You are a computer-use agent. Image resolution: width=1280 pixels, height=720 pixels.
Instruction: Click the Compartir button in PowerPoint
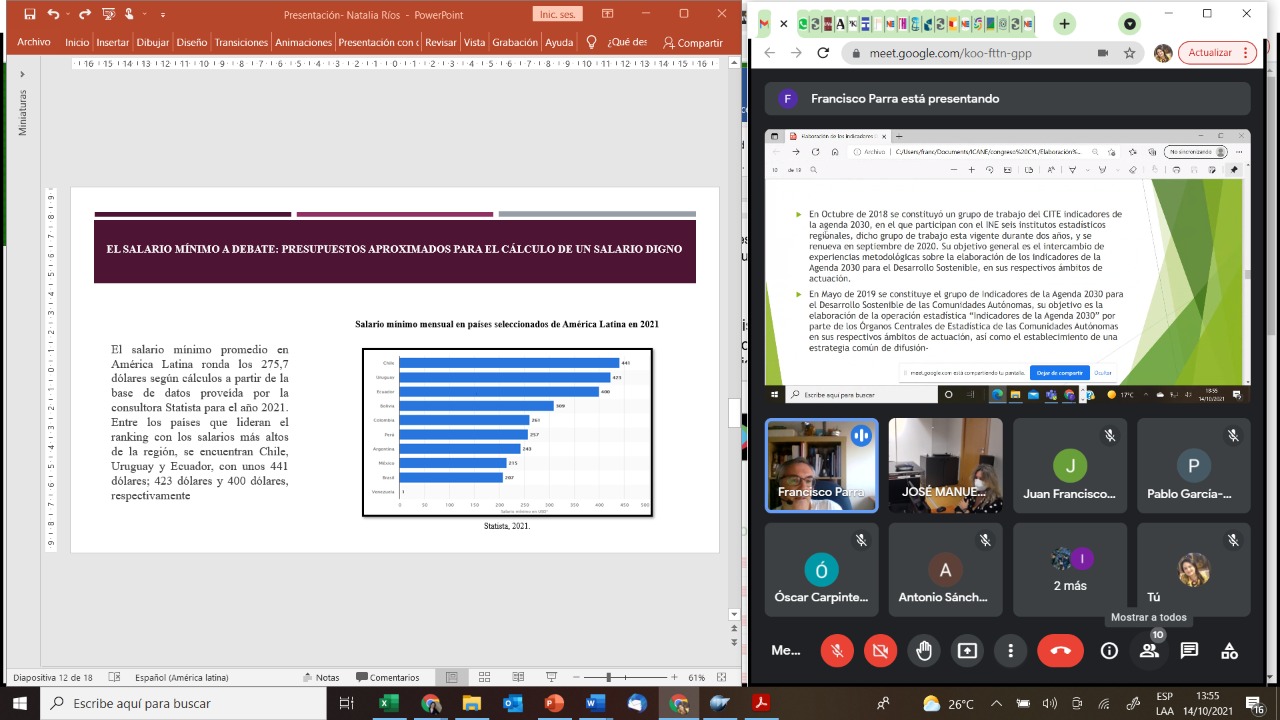pos(692,43)
